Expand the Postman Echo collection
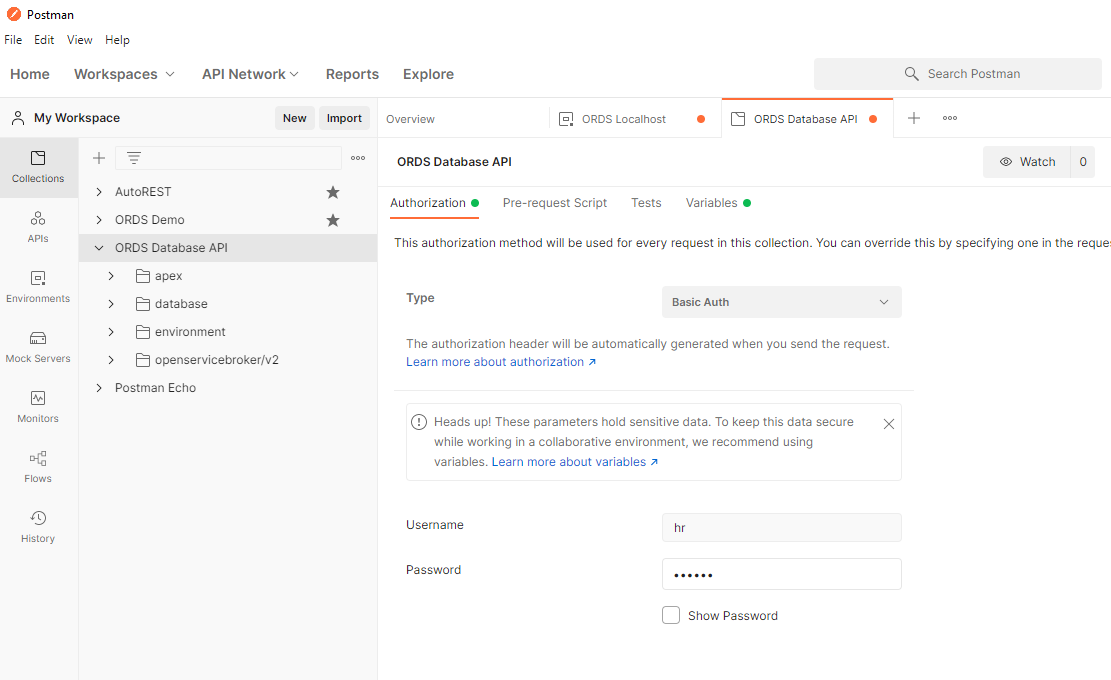 tap(99, 387)
